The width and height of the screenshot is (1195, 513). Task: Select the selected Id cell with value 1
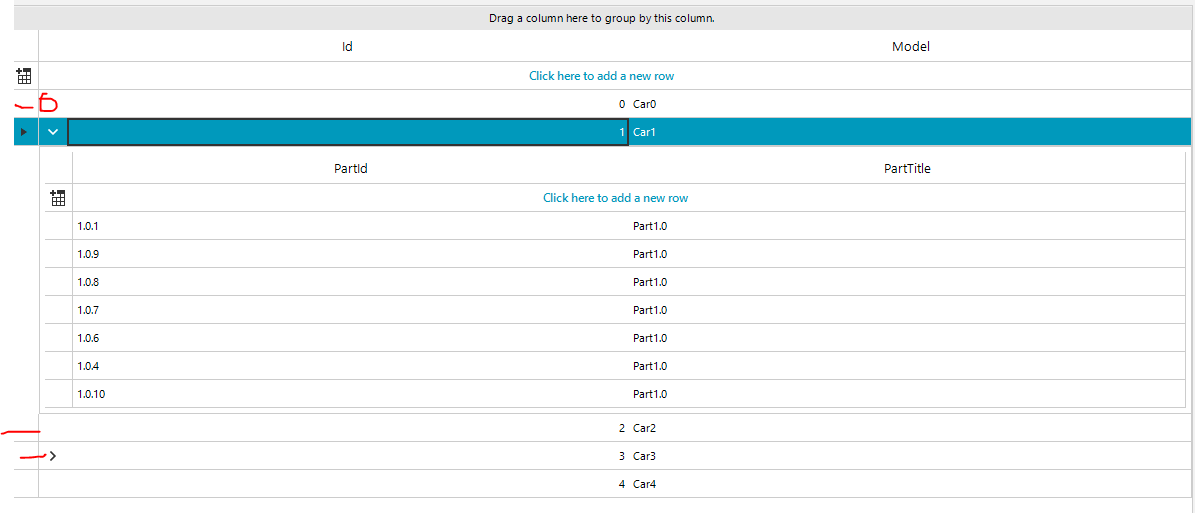pyautogui.click(x=347, y=132)
